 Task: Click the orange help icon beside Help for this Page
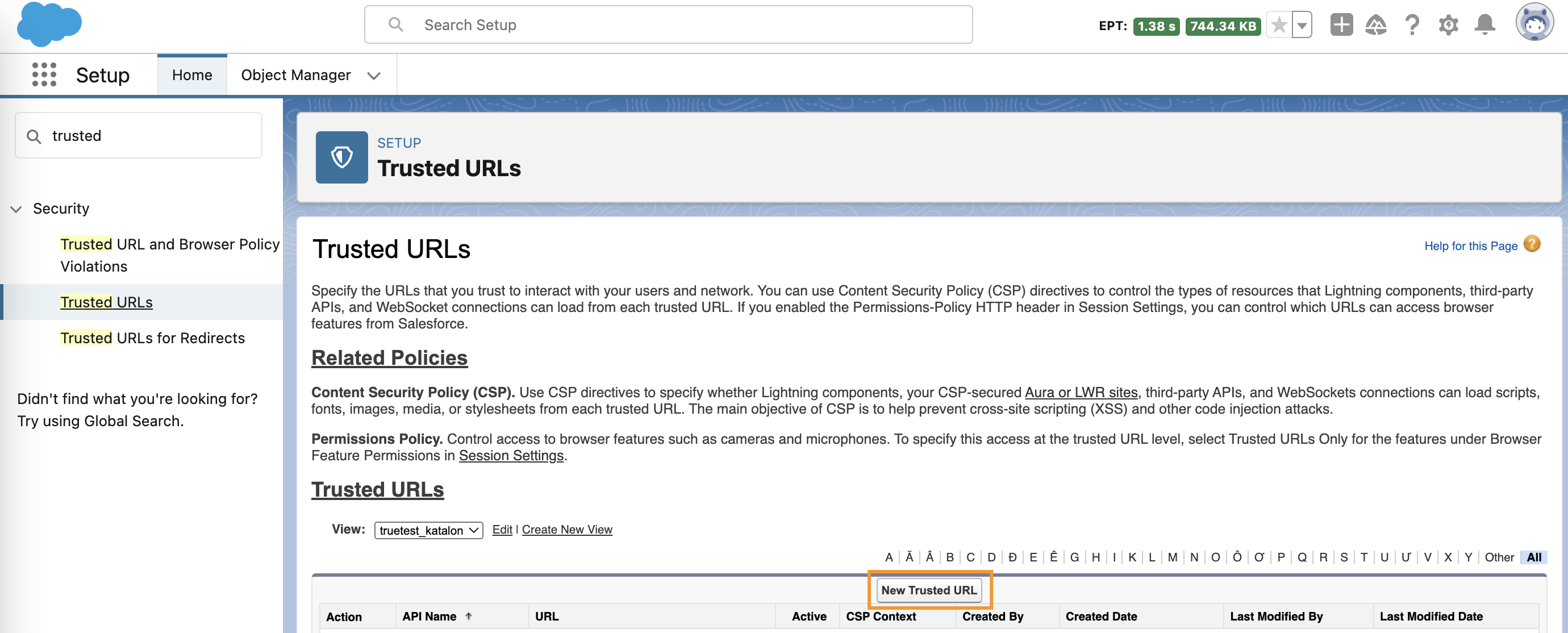pyautogui.click(x=1532, y=244)
